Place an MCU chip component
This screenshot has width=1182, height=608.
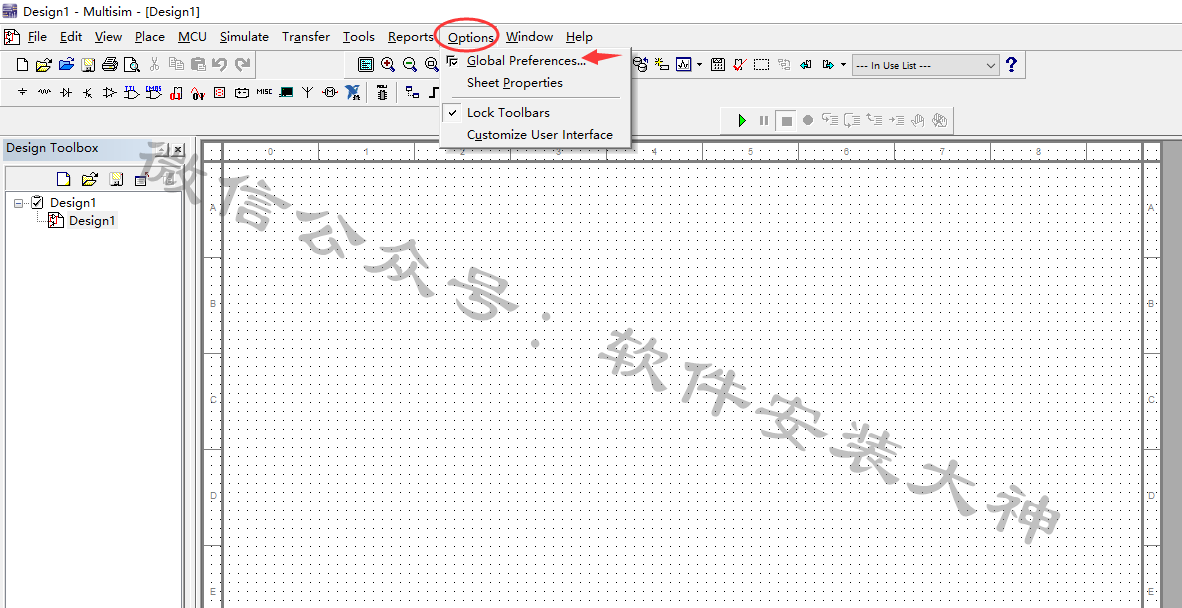pos(382,93)
